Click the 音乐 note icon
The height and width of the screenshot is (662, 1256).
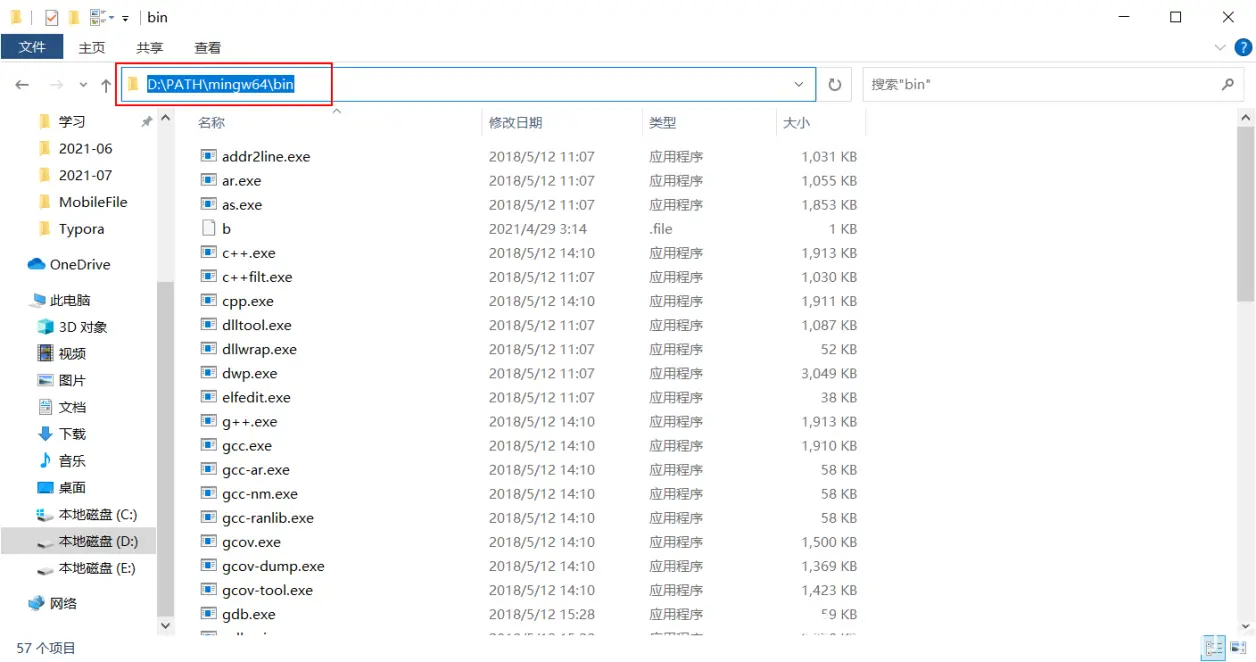45,461
